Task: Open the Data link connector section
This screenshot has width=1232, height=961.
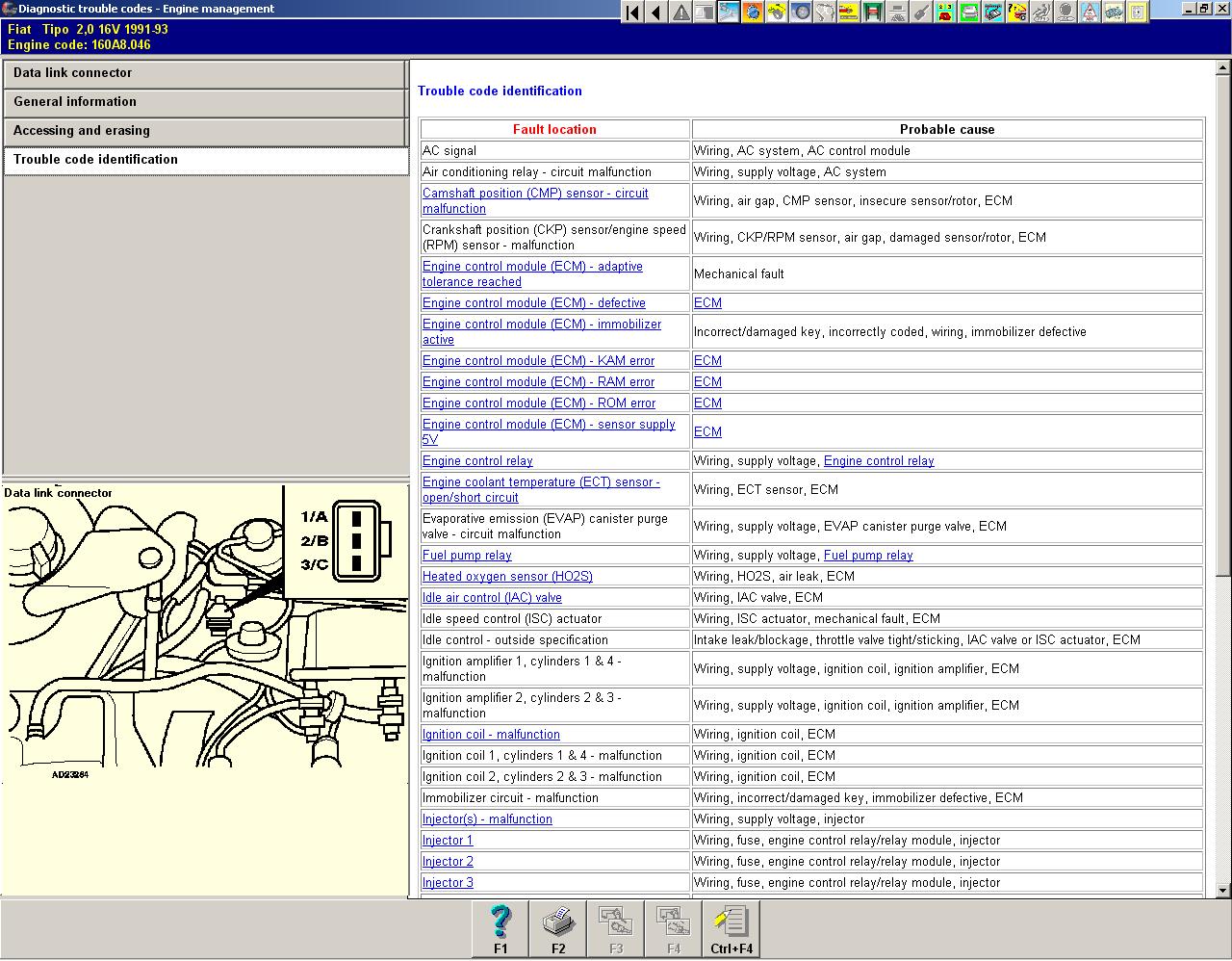Action: tap(205, 74)
